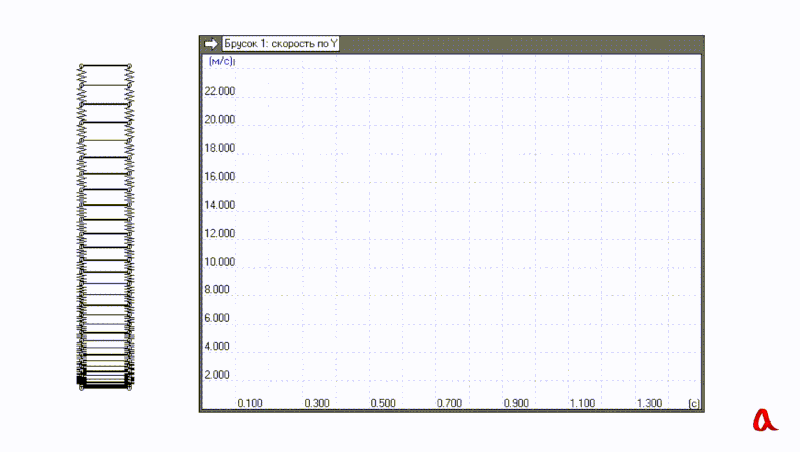800x452 pixels.
Task: Click the 0.900 tick on the time axis
Action: click(x=516, y=404)
